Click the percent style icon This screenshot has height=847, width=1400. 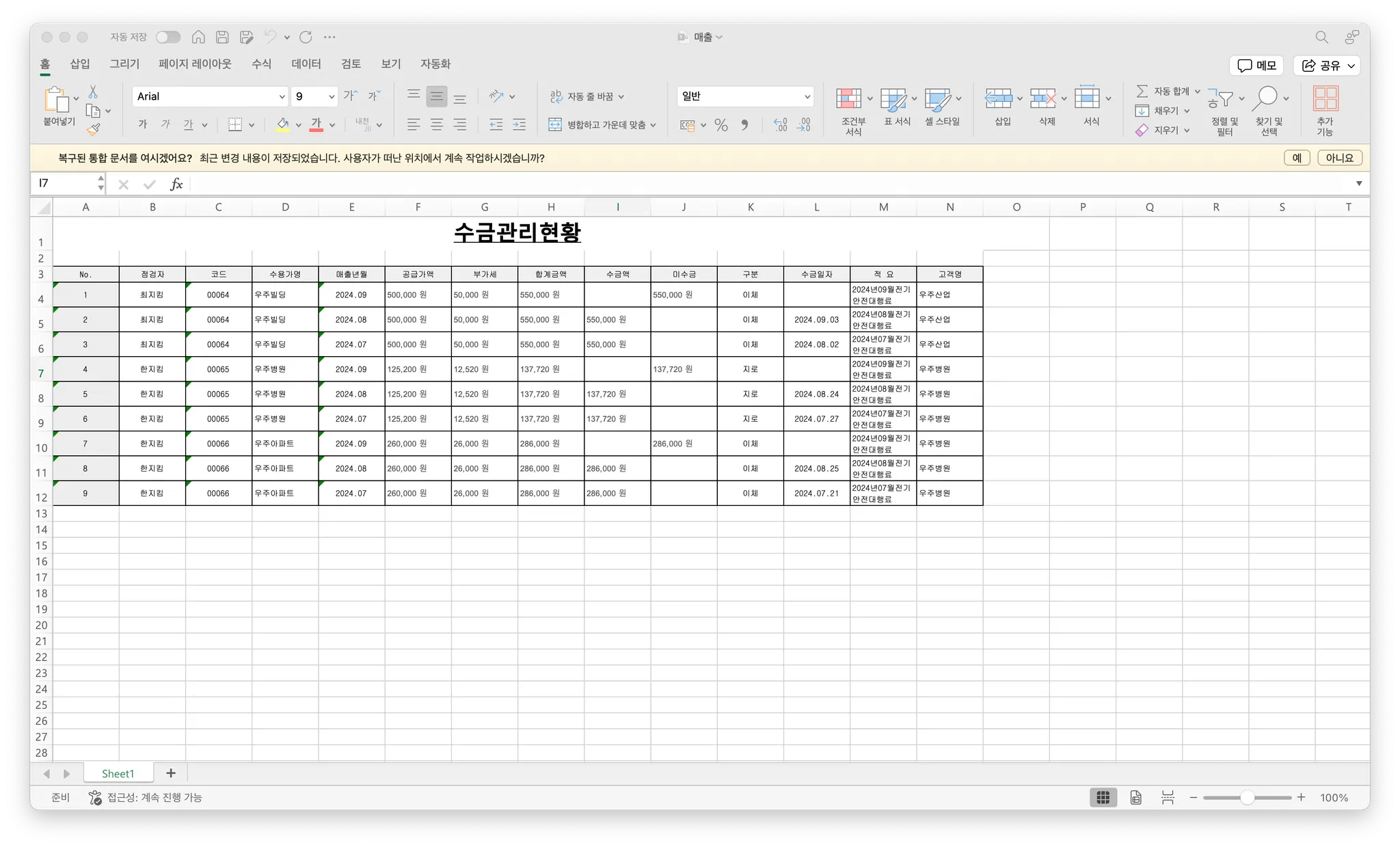721,125
